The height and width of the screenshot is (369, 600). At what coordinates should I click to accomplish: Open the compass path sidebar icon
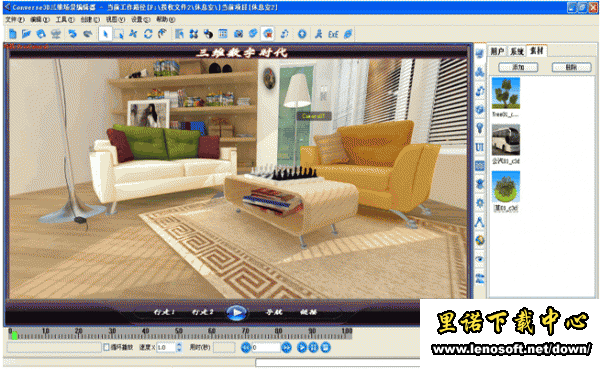[x=480, y=222]
